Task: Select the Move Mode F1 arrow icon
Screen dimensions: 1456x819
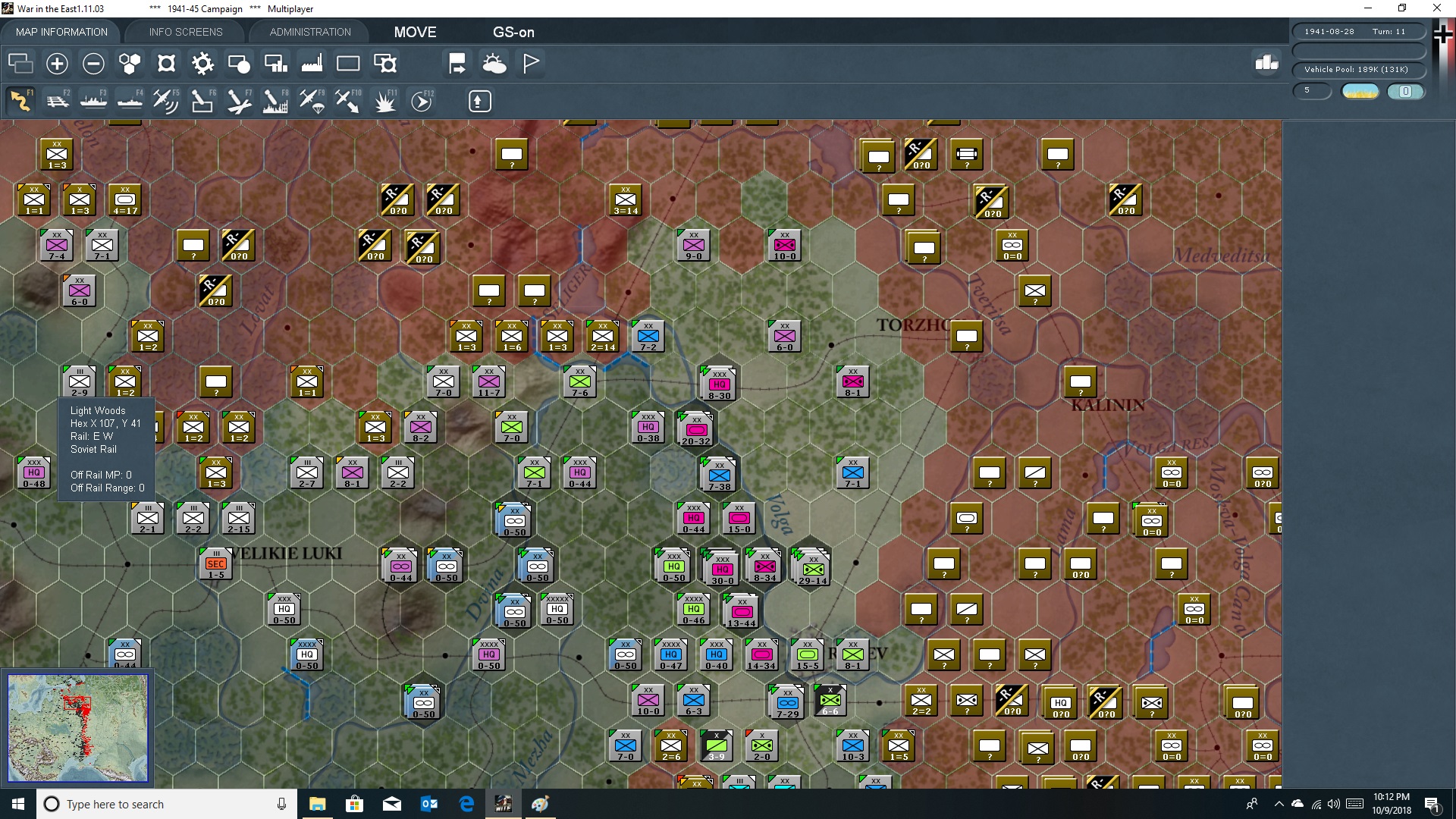Action: 20,101
